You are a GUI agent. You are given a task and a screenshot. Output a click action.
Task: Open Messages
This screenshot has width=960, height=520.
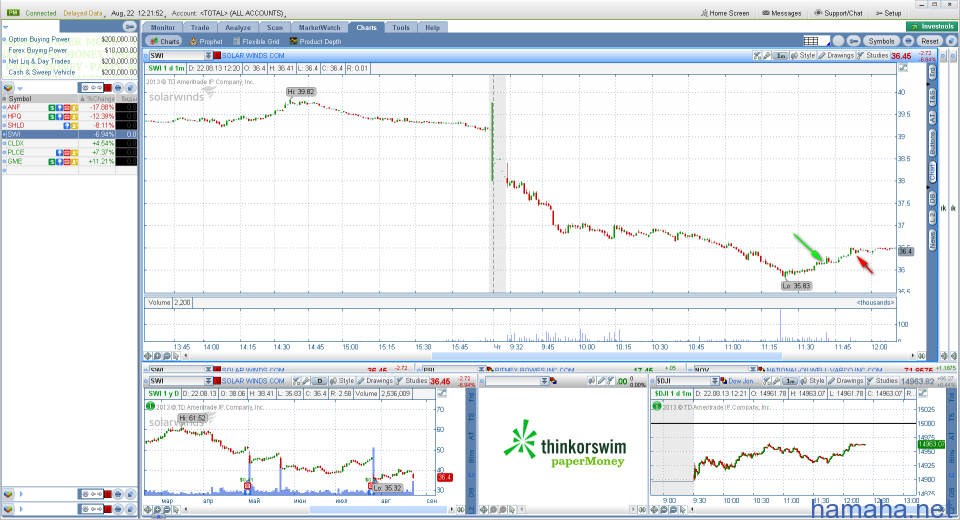pyautogui.click(x=782, y=13)
